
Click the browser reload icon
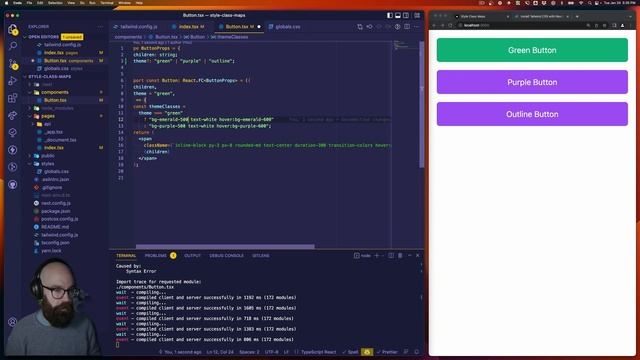tap(451, 25)
